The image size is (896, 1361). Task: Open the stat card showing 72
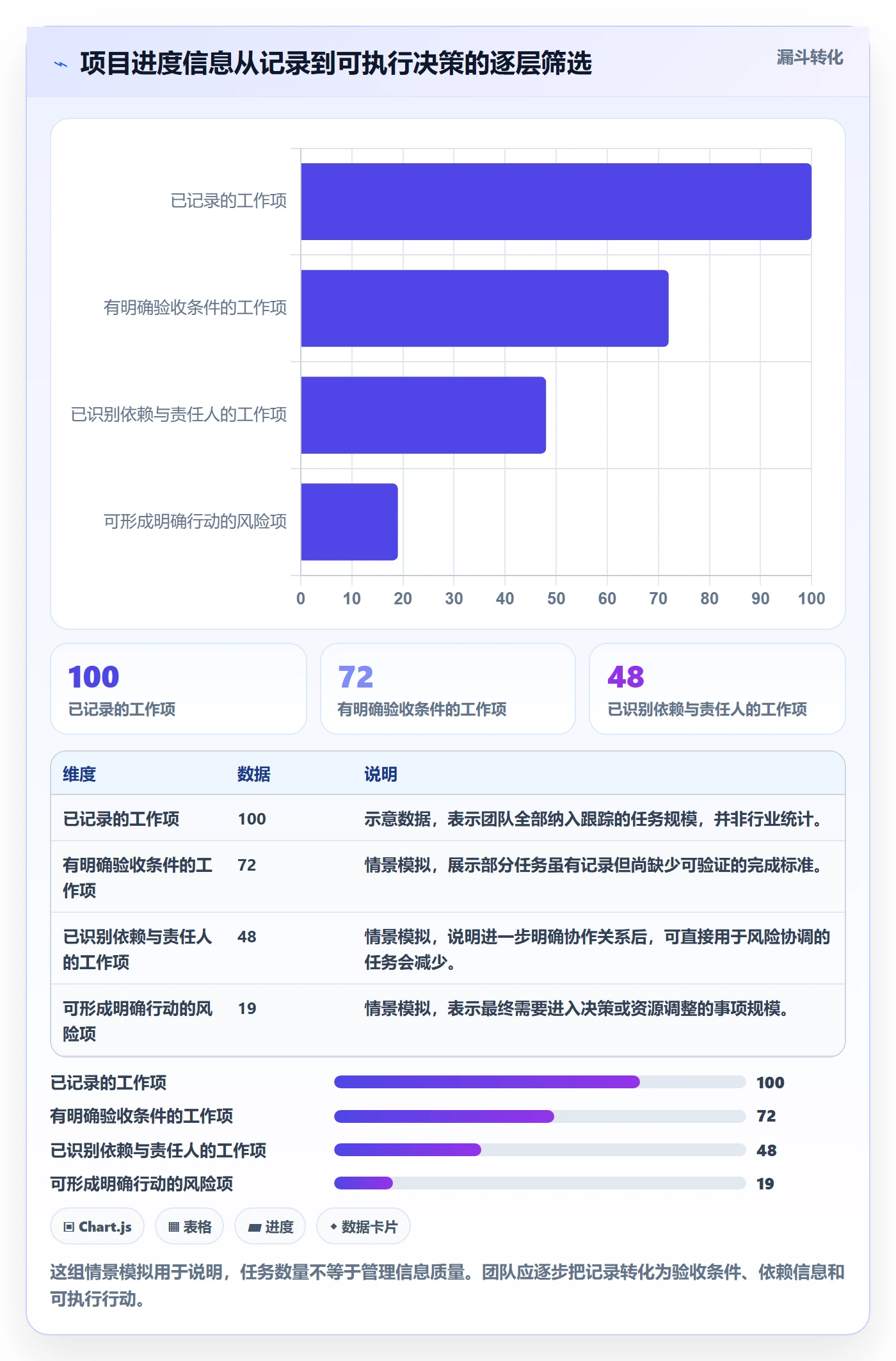pos(448,689)
